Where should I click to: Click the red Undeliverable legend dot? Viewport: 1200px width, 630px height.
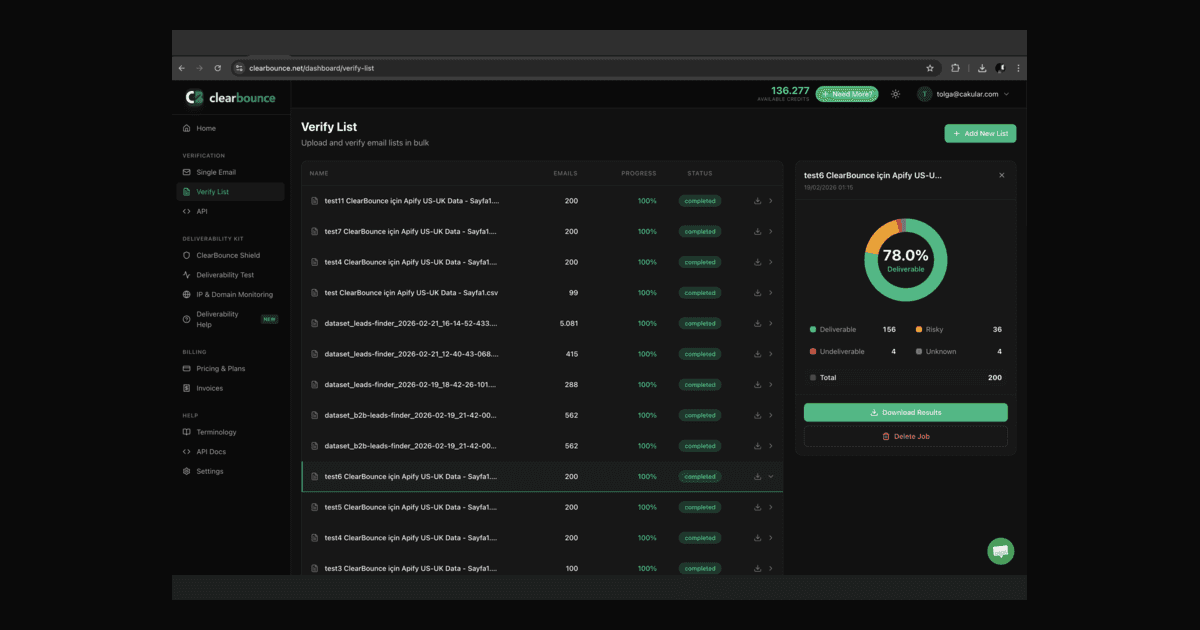pos(813,352)
